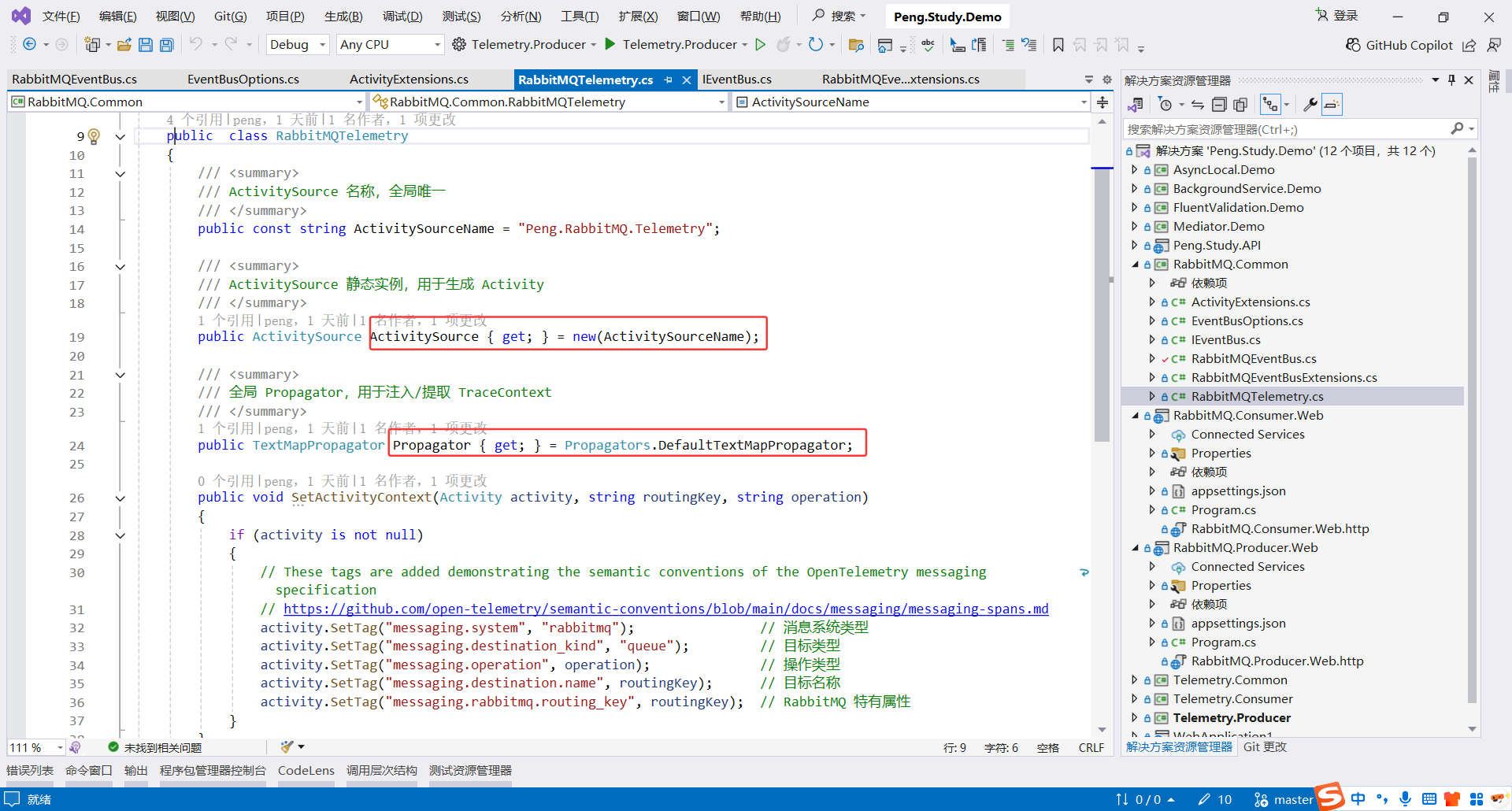The width and height of the screenshot is (1512, 811).
Task: Open the 111 % zoom level dropdown
Action: coord(36,747)
